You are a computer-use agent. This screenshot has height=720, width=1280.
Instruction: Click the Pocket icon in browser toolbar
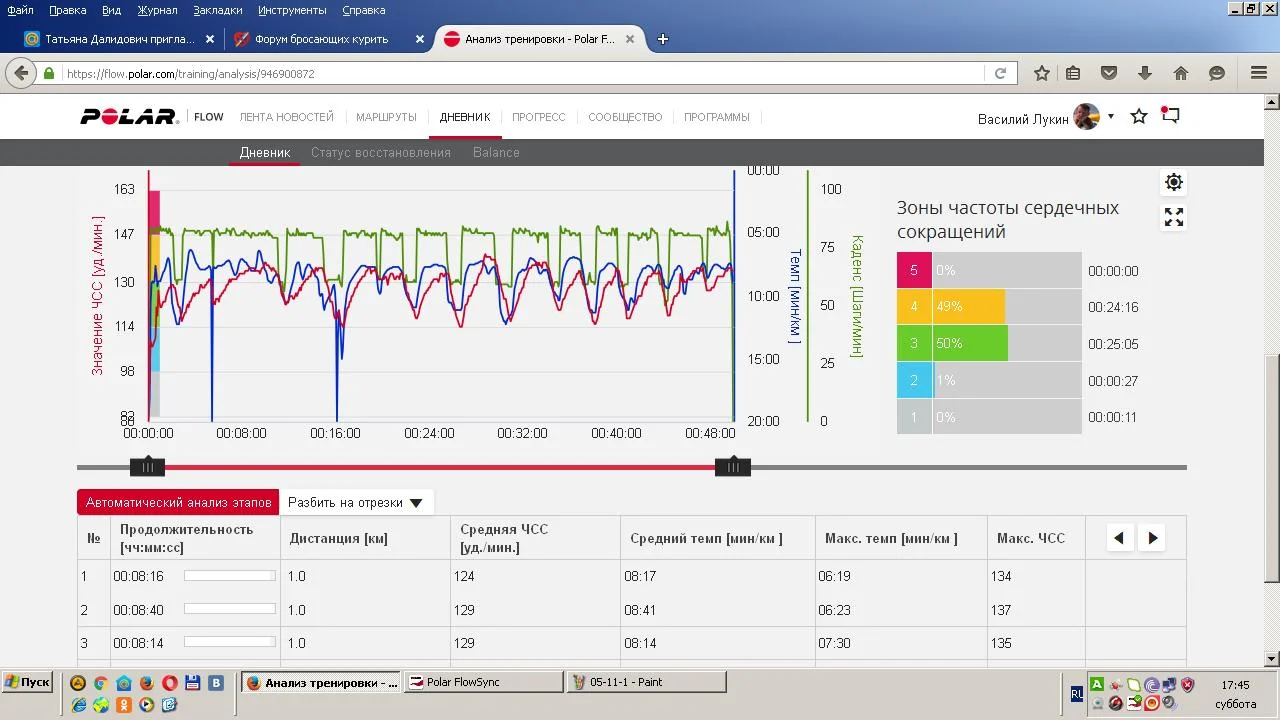click(x=1109, y=73)
